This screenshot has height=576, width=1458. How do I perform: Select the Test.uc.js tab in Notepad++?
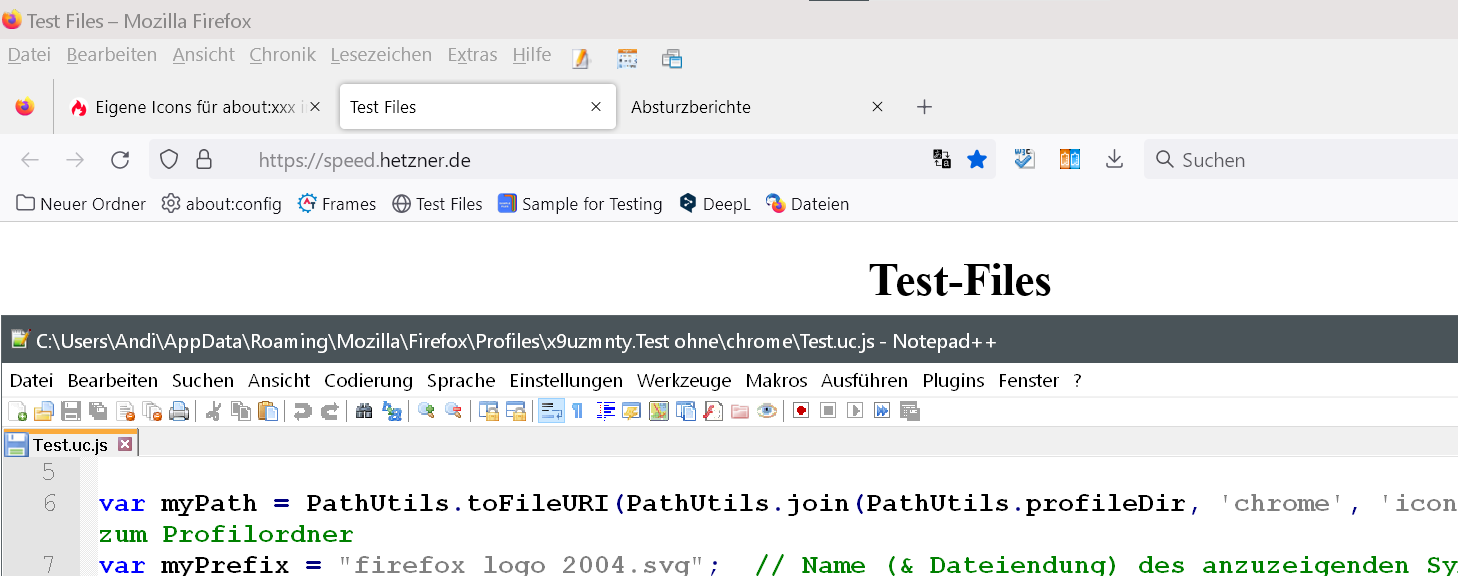pyautogui.click(x=70, y=444)
